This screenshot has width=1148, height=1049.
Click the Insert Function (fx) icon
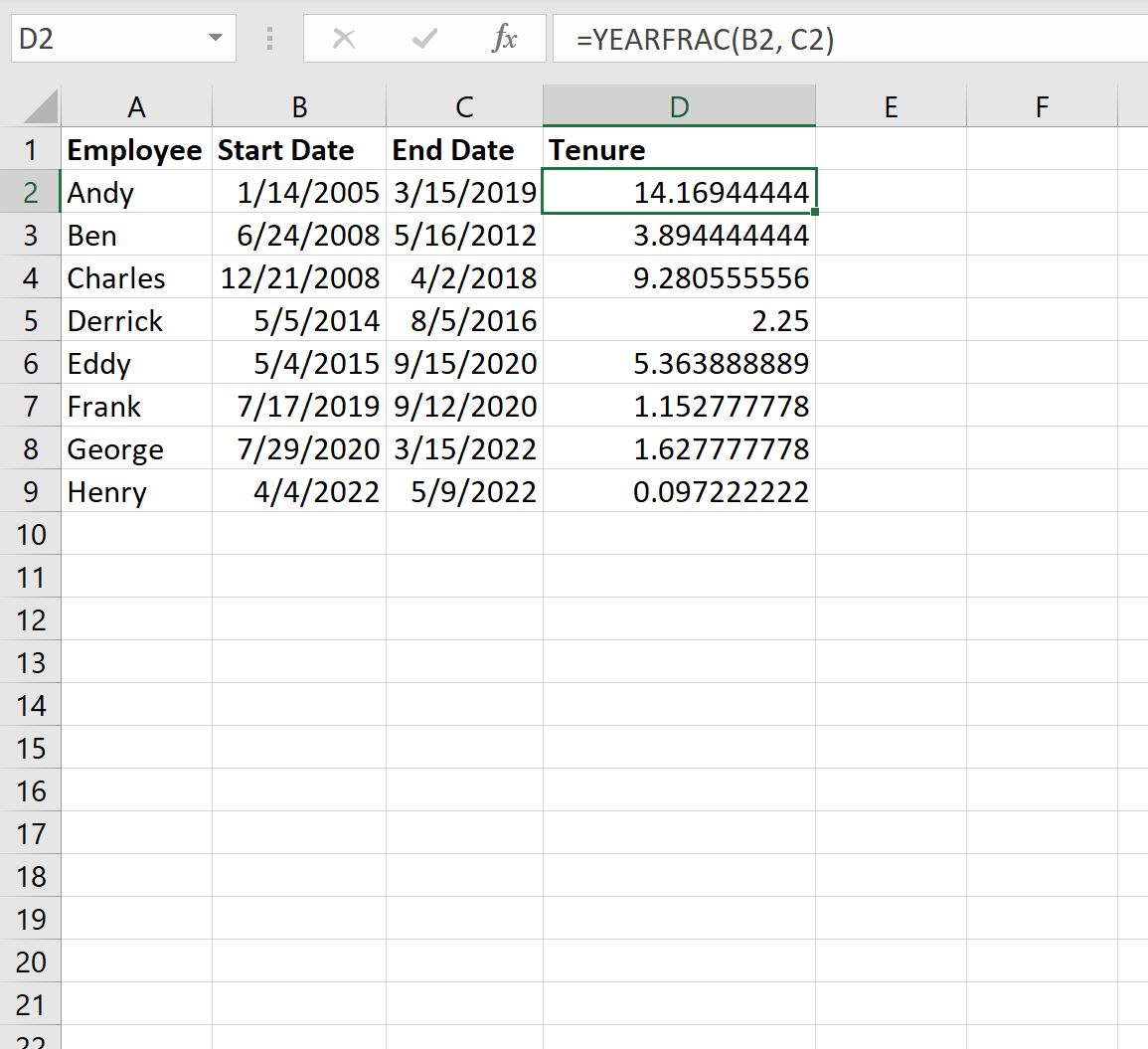click(506, 39)
